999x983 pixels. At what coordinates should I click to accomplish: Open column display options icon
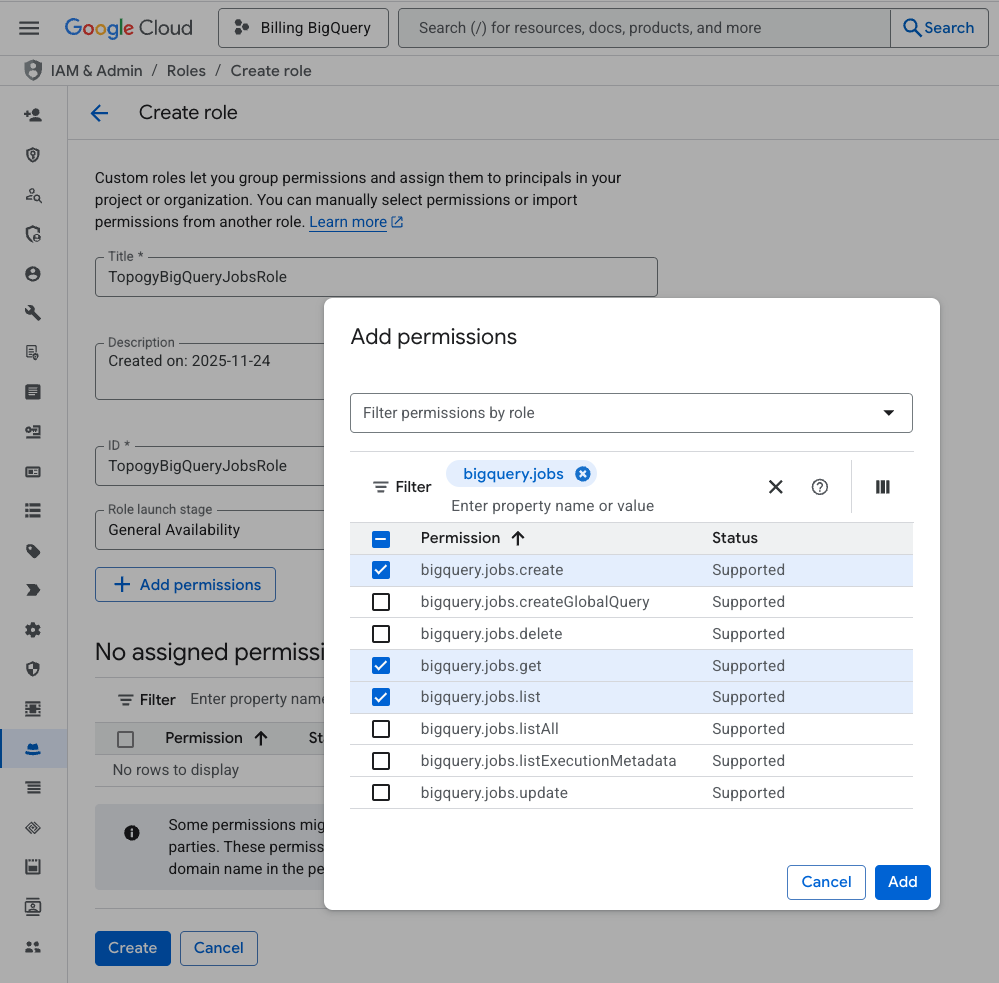pyautogui.click(x=882, y=487)
